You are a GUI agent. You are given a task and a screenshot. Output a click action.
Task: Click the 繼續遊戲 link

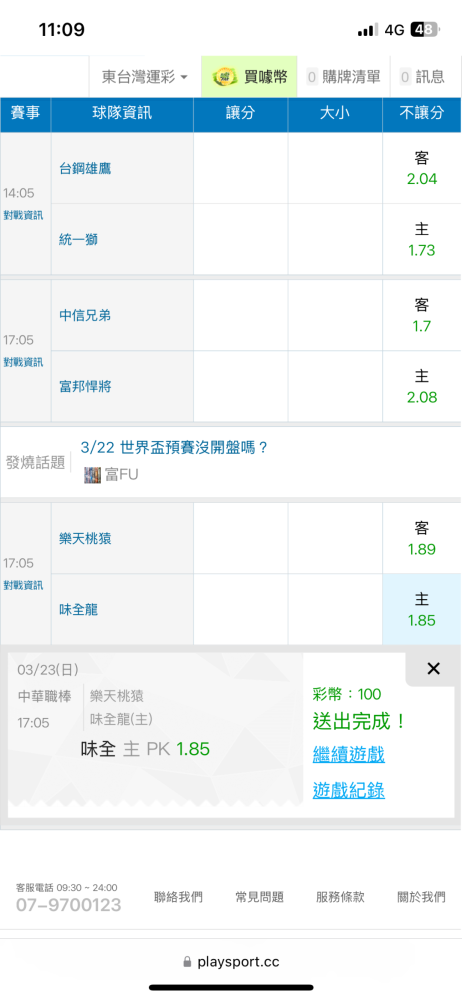pos(349,754)
